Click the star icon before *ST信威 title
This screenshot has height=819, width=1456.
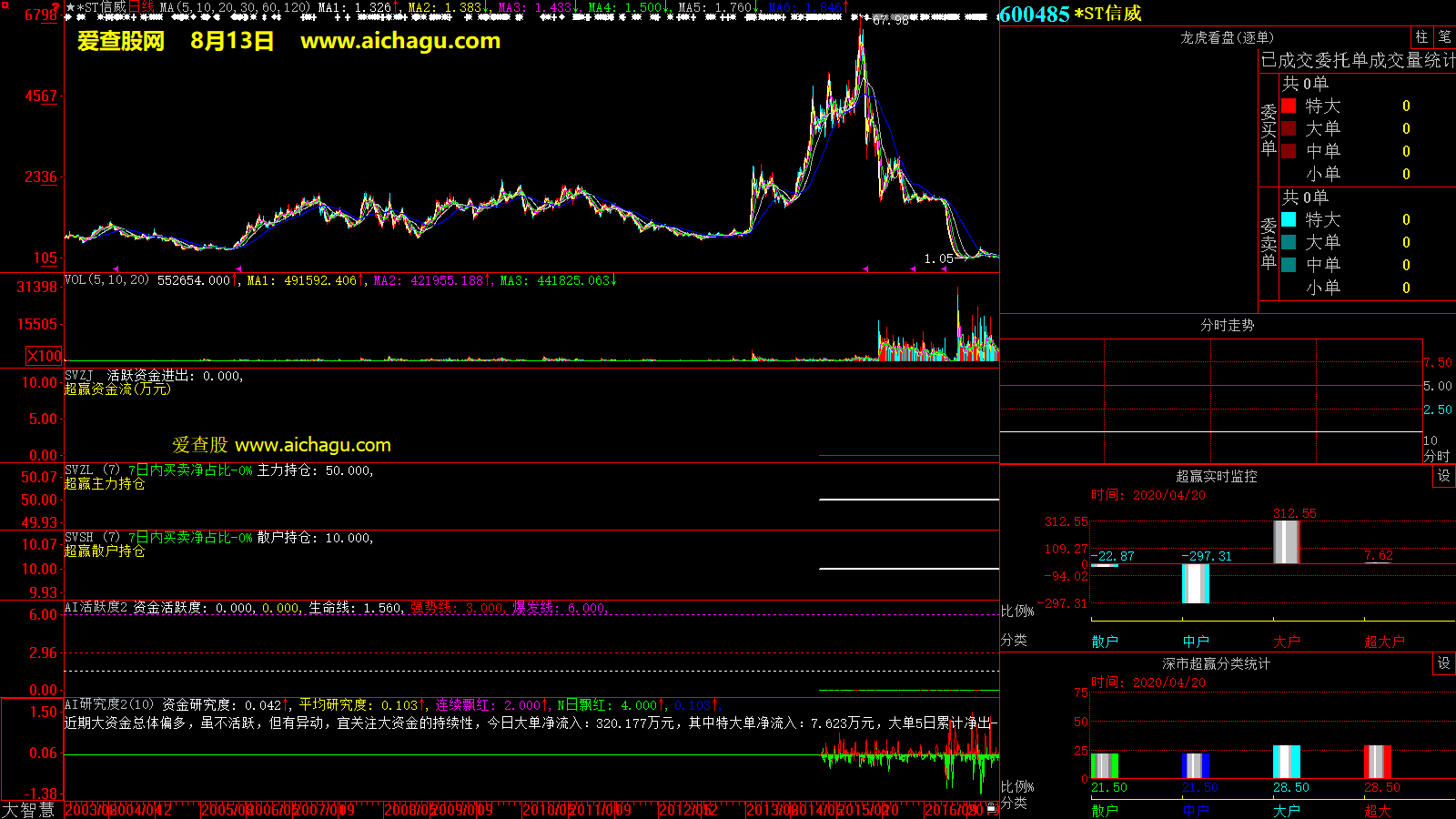click(70, 7)
